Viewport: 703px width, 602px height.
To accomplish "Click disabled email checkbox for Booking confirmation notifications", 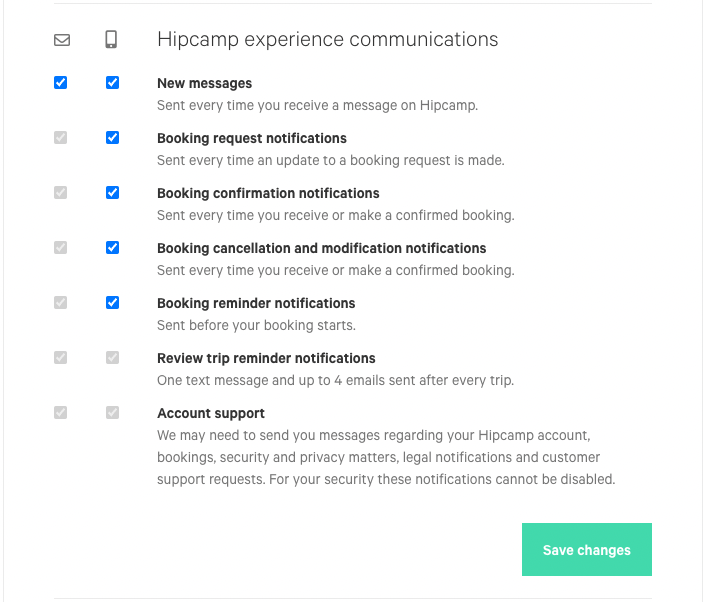I will click(61, 193).
